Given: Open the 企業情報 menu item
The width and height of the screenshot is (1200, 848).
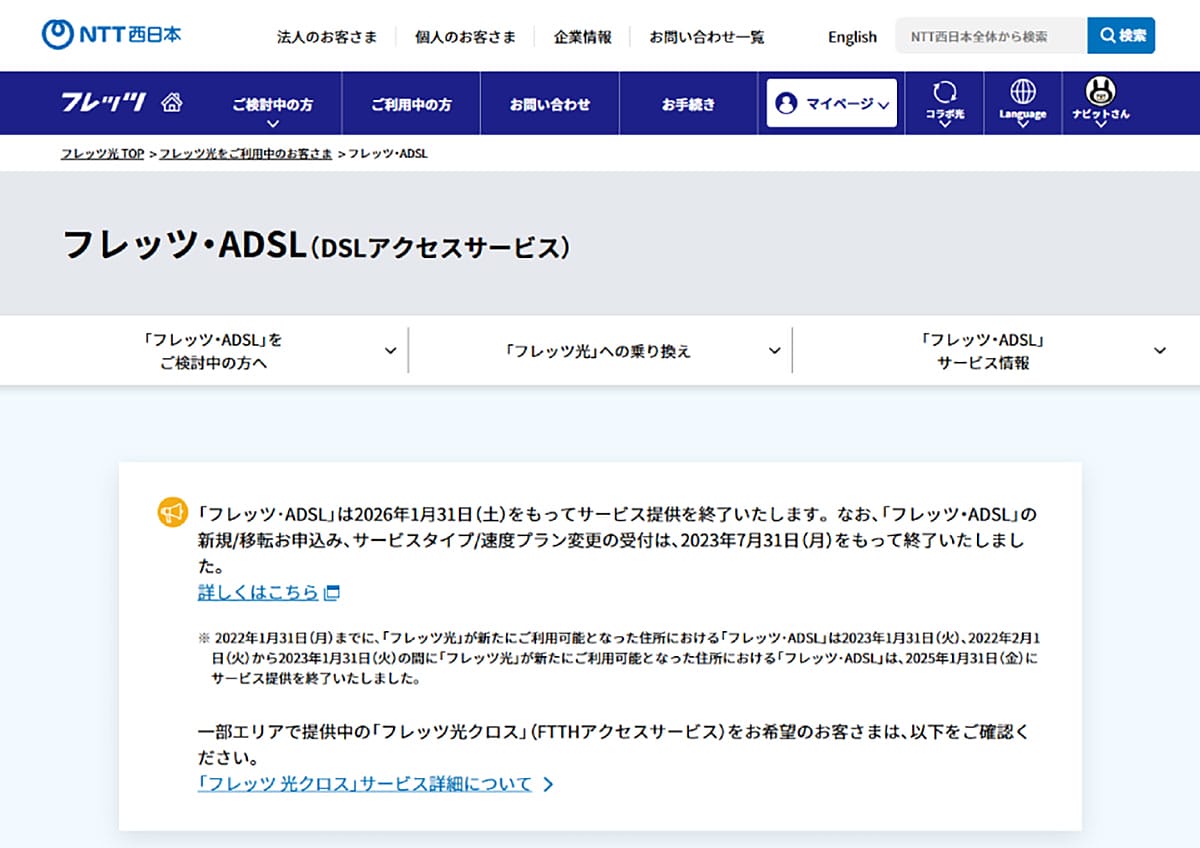Looking at the screenshot, I should pos(583,35).
